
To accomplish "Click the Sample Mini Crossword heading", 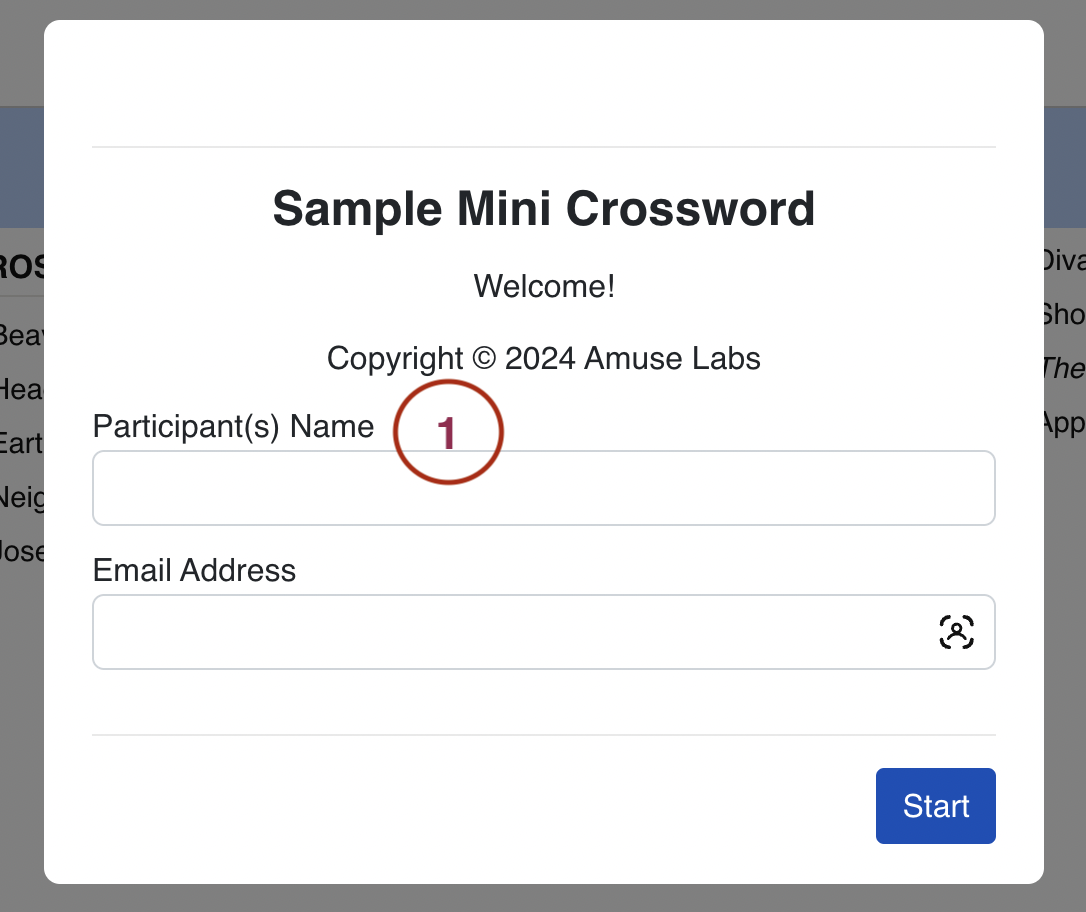I will (544, 209).
